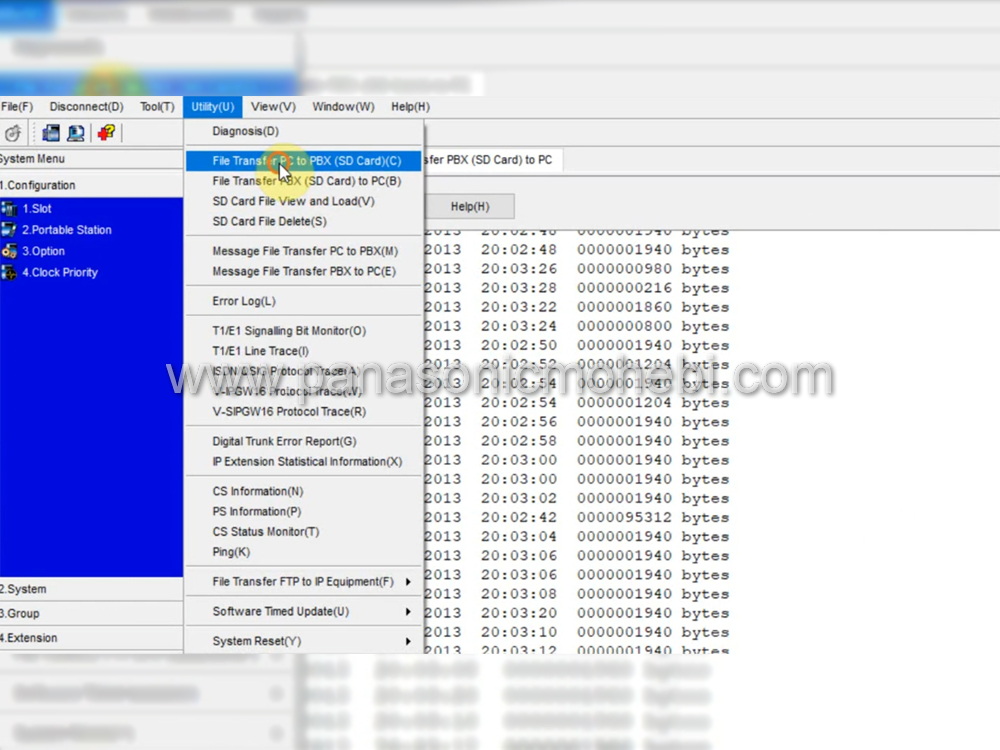Click the SD card backup toolbar icon

50,133
